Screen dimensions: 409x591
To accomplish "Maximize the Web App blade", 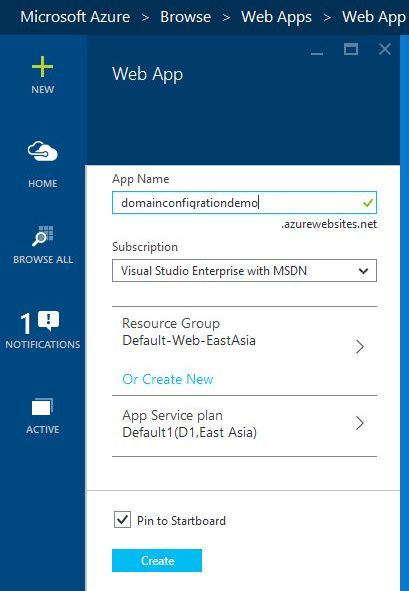I will 351,49.
